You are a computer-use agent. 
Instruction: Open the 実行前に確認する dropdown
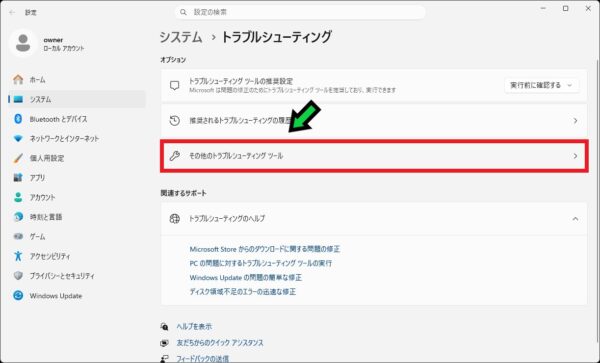point(541,85)
